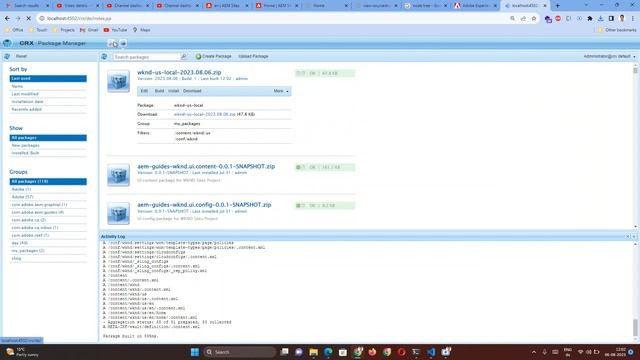Open wknd-us-local-2023.08.06.zip download link
Viewport: 640px width, 360px height.
click(204, 114)
